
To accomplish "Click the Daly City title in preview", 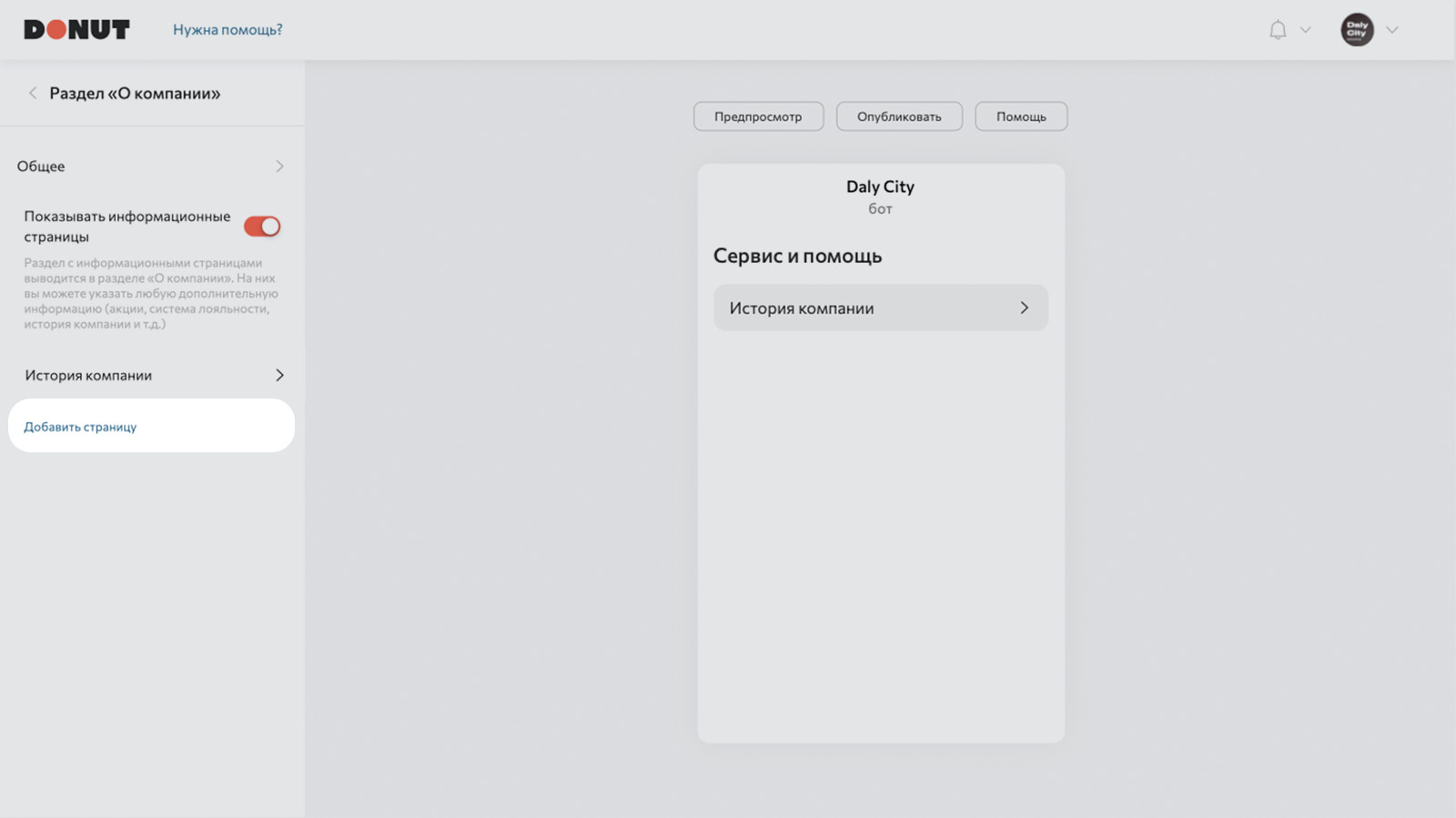I will (x=880, y=187).
